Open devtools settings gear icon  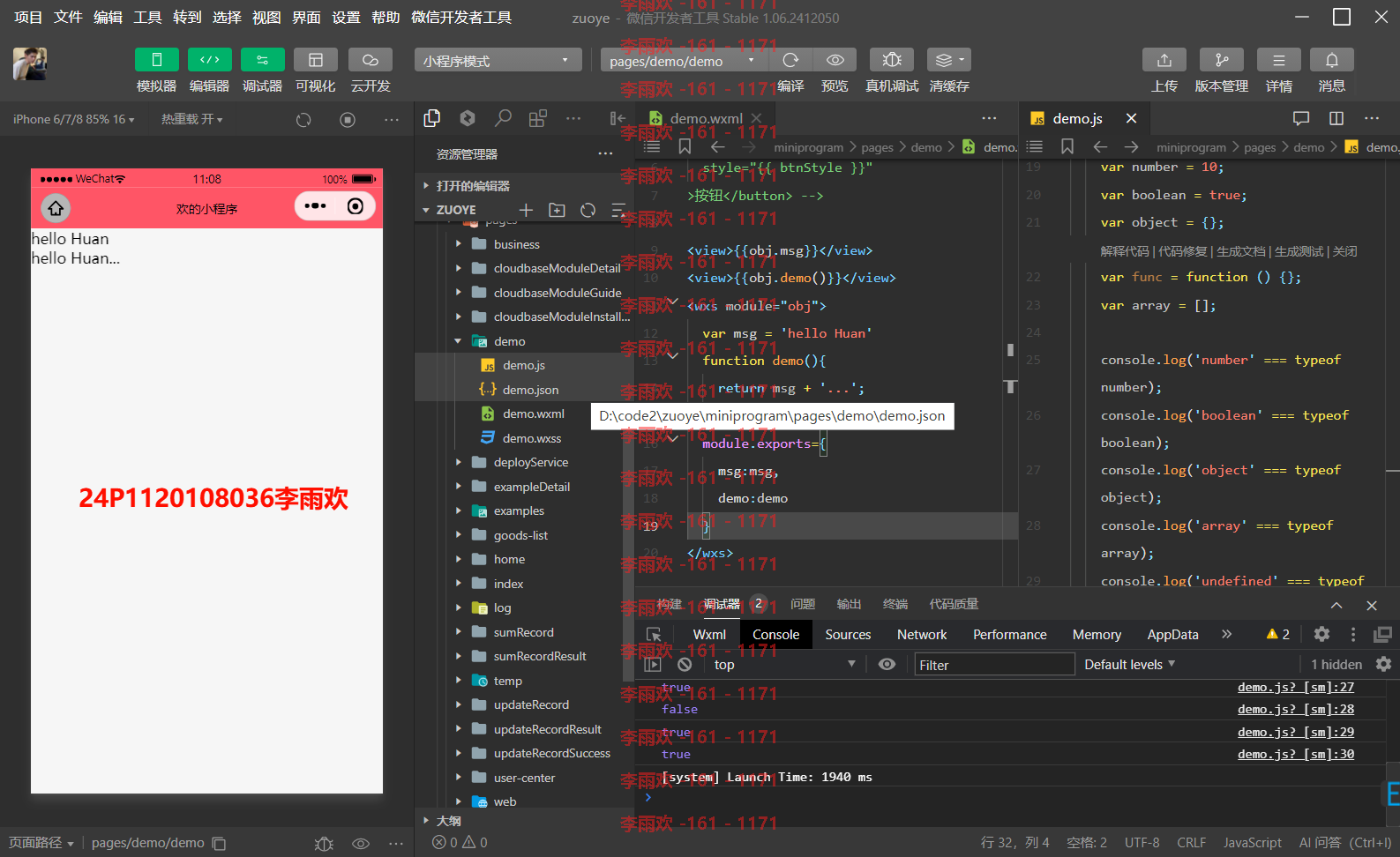coord(1321,635)
